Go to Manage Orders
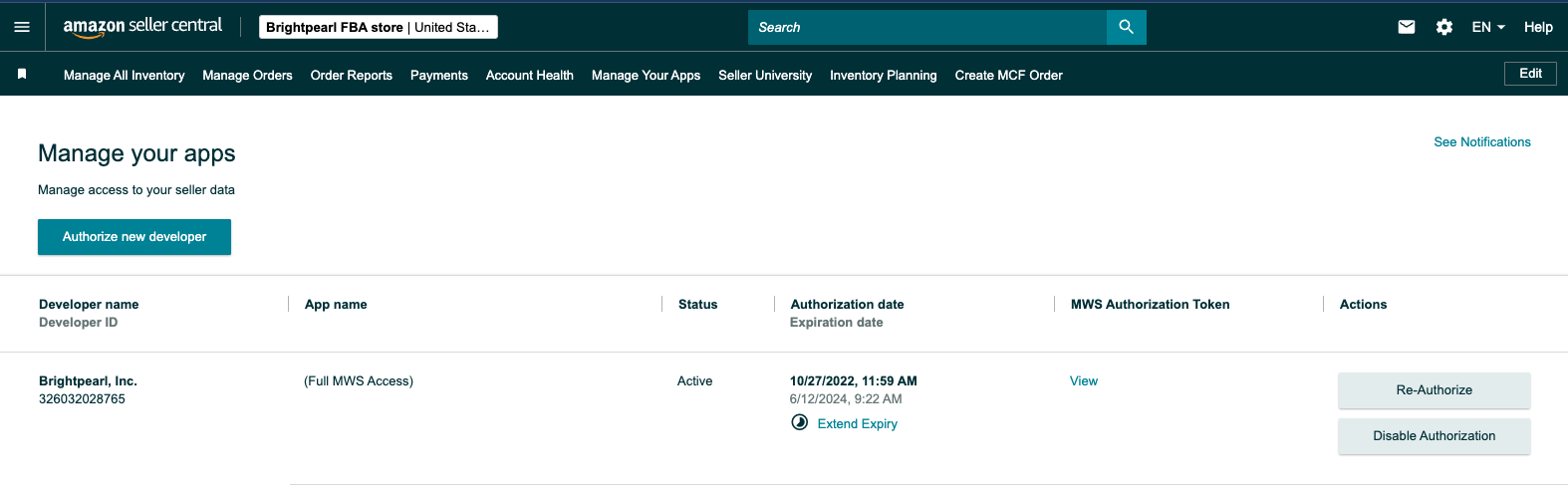This screenshot has height=488, width=1568. coord(247,76)
